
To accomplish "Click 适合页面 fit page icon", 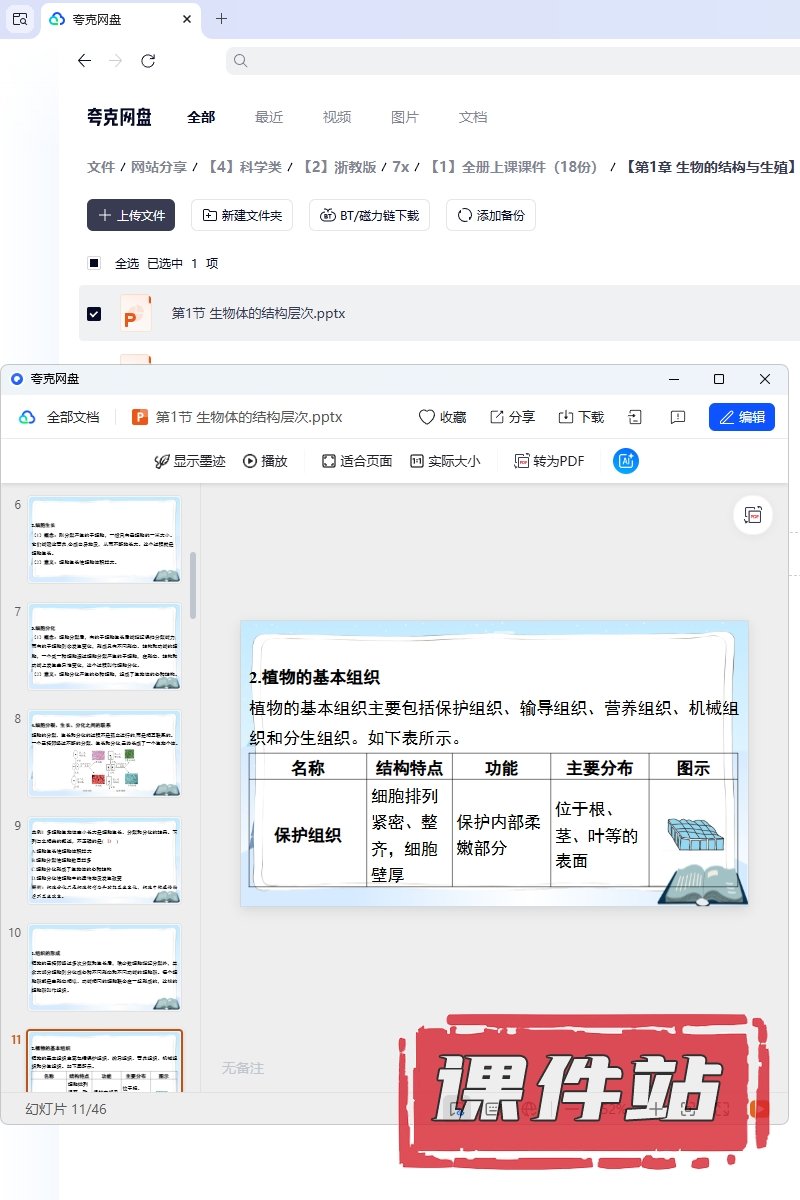I will point(329,461).
